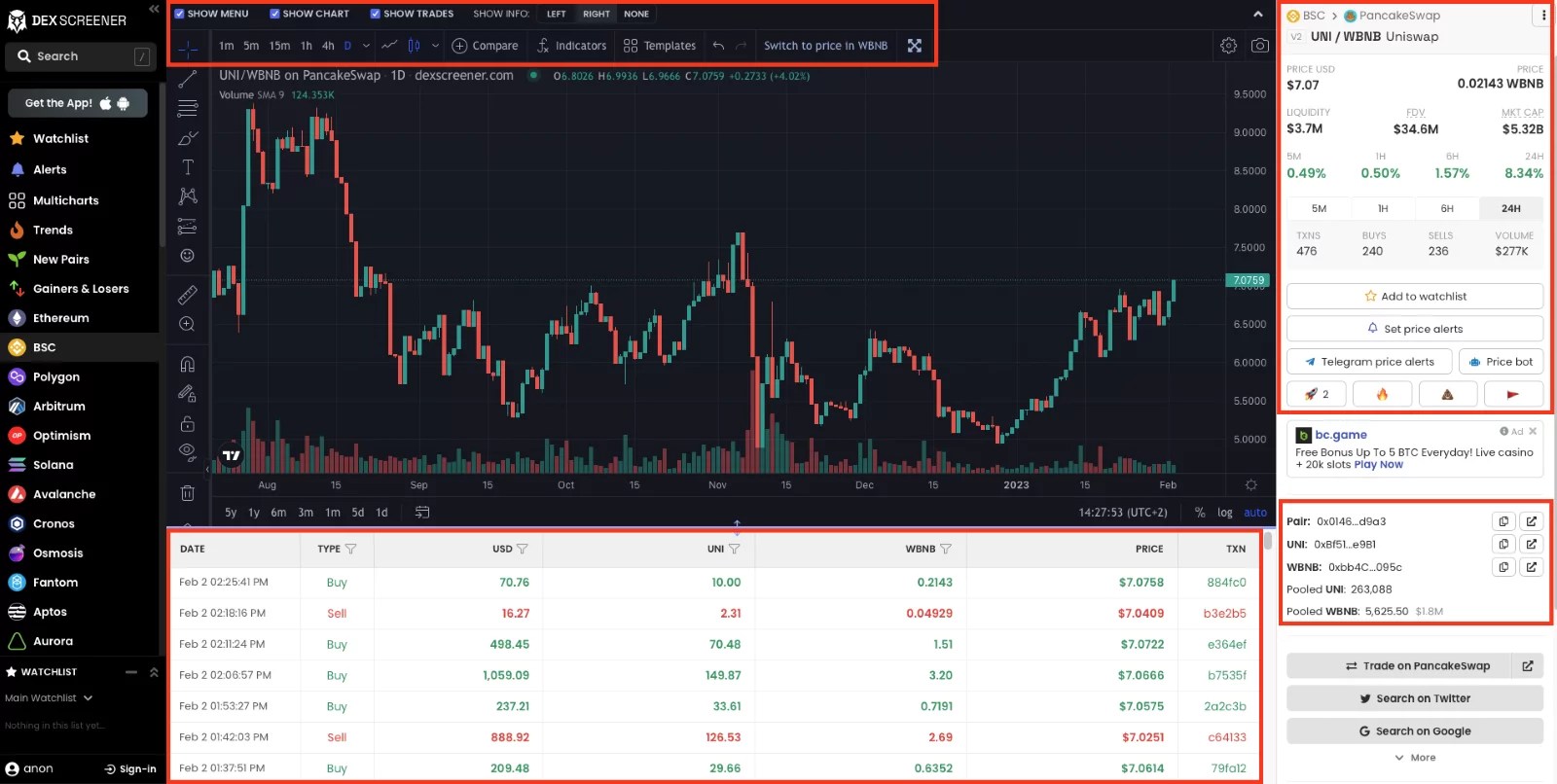Click the fullscreen chart icon
Viewport: 1557px width, 784px height.
click(915, 46)
